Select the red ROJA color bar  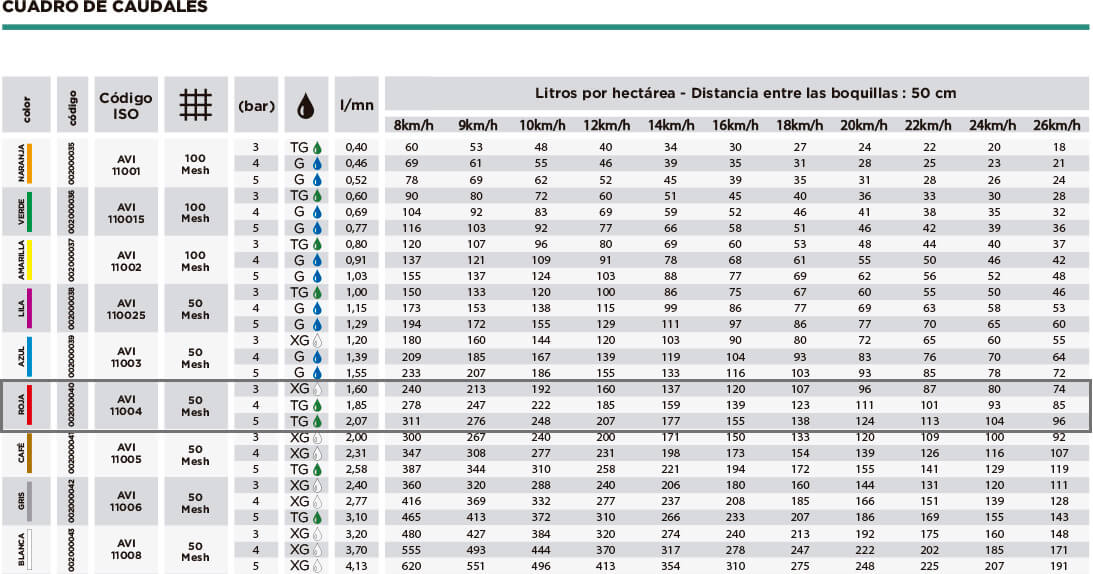29,405
